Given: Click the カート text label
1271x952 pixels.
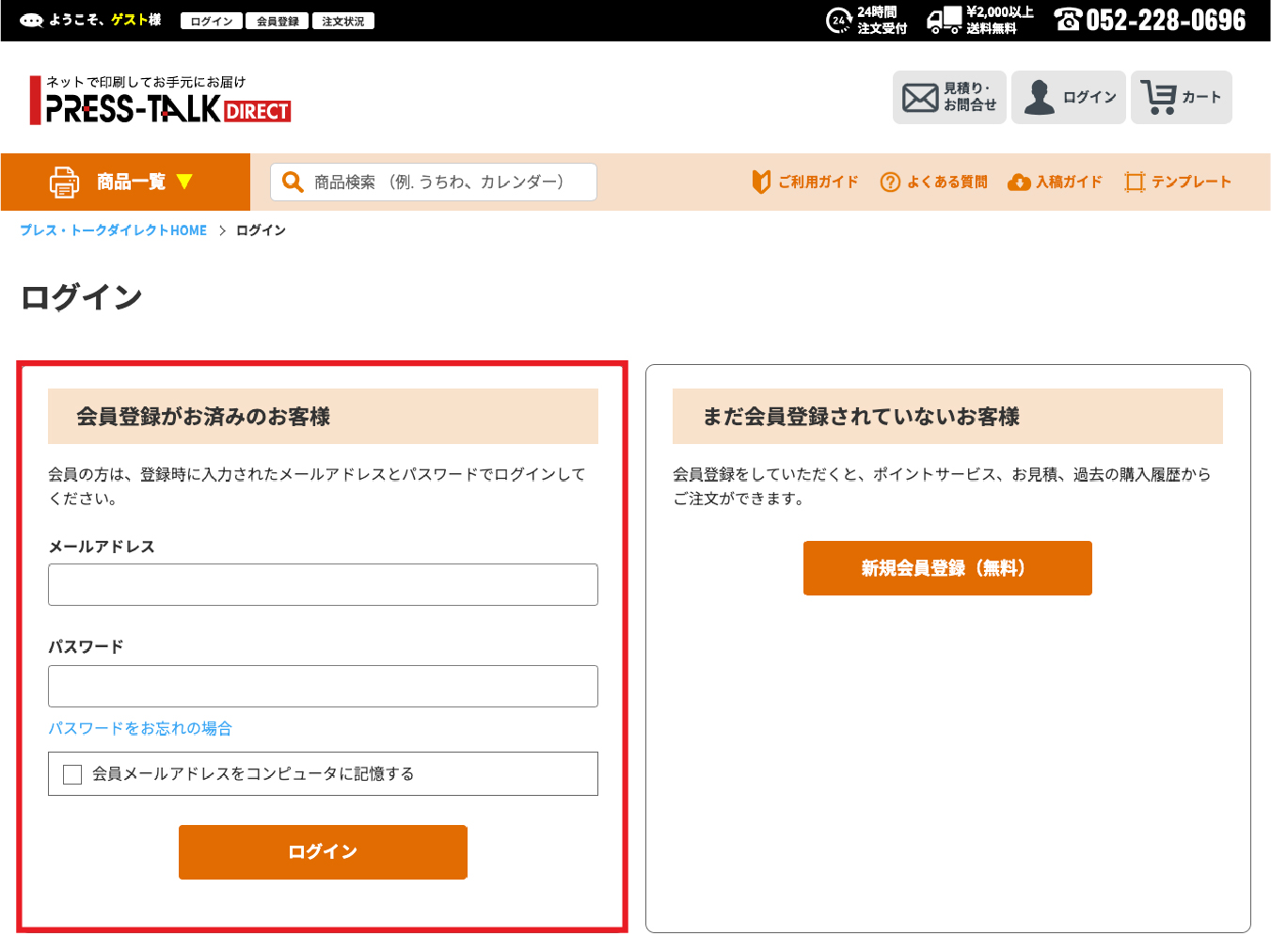Looking at the screenshot, I should [x=1201, y=98].
